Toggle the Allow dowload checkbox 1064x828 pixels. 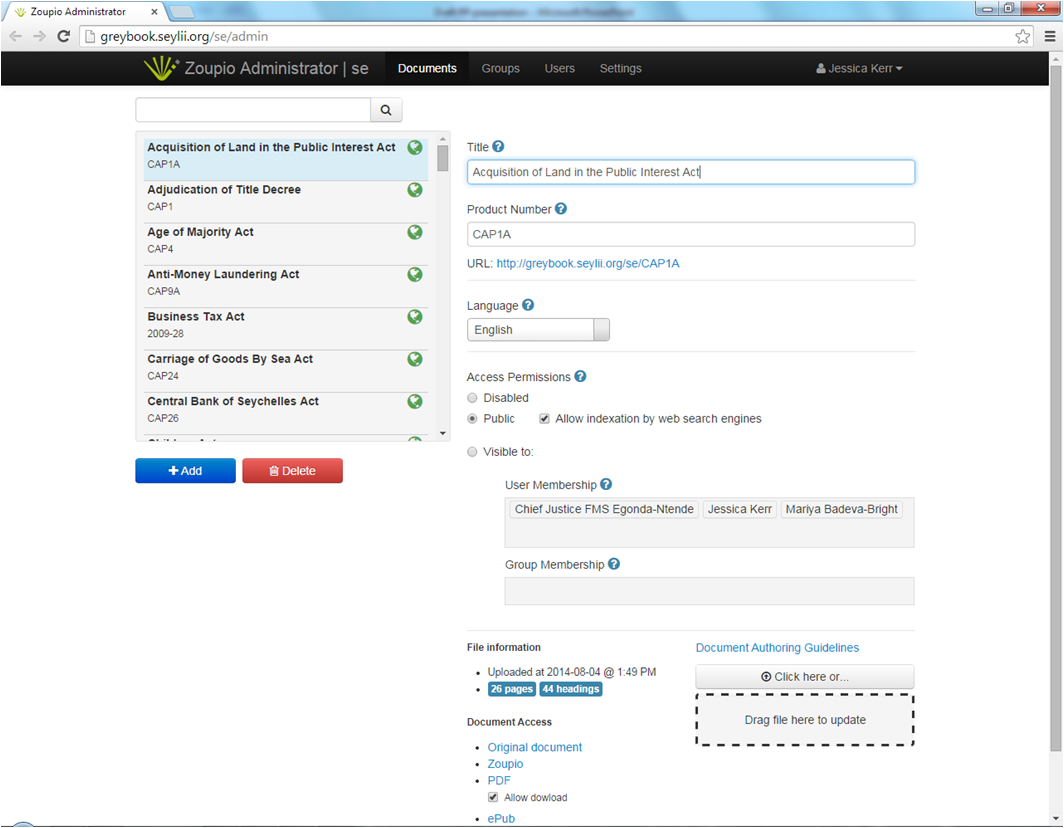pos(493,798)
